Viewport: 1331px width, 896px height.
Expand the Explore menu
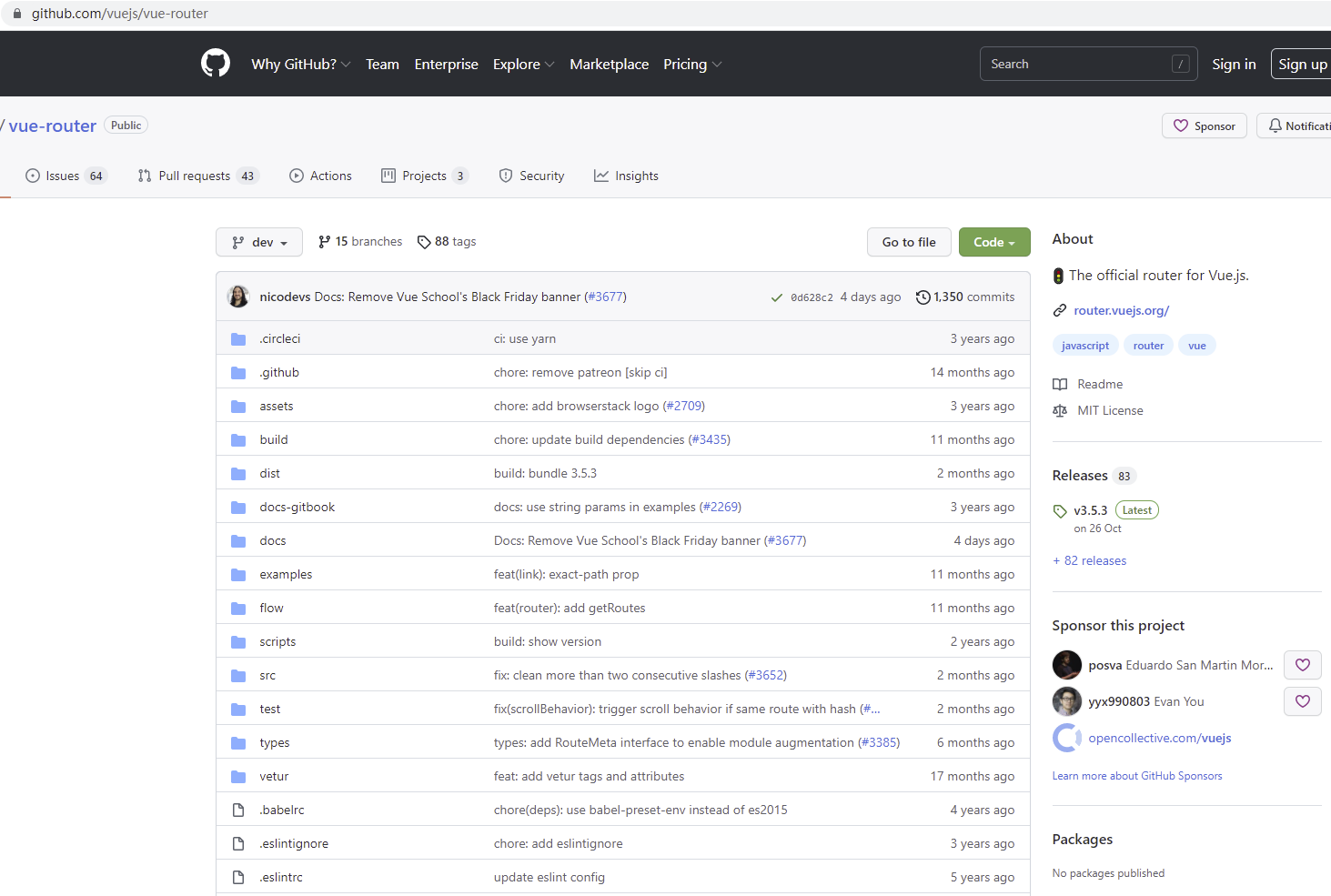click(x=523, y=65)
